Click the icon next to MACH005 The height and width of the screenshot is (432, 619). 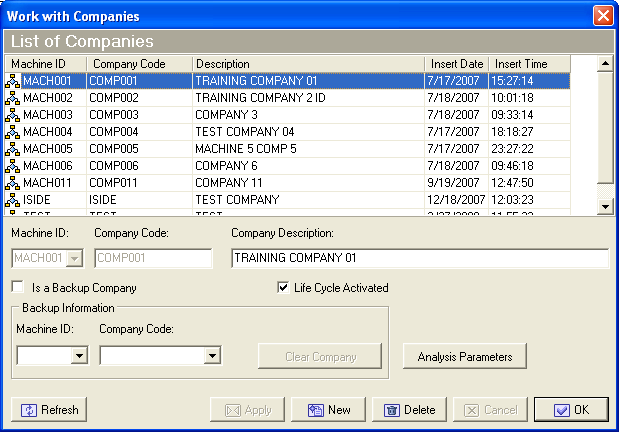pos(13,149)
